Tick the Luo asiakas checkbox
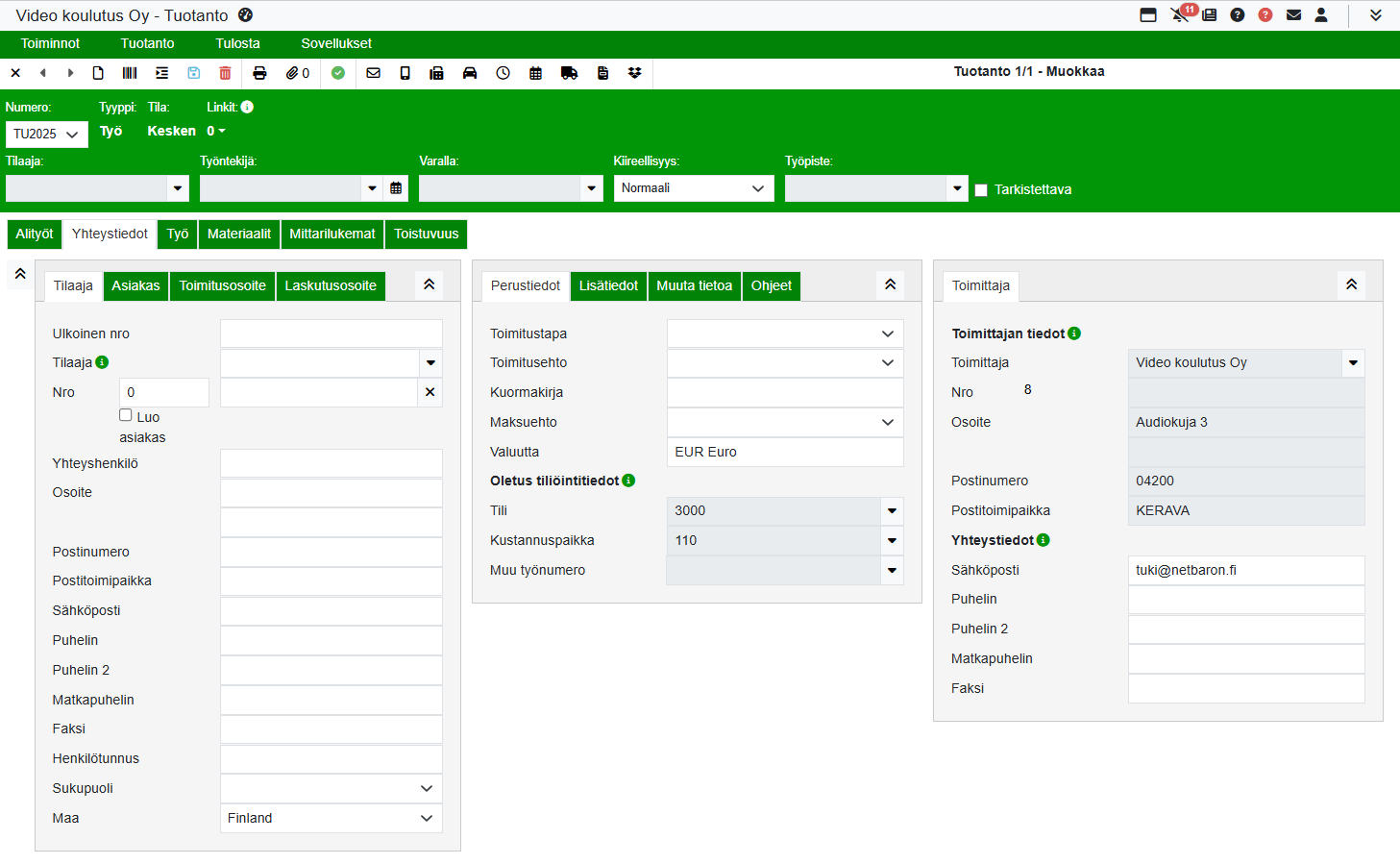The height and width of the screenshot is (864, 1400). click(126, 415)
